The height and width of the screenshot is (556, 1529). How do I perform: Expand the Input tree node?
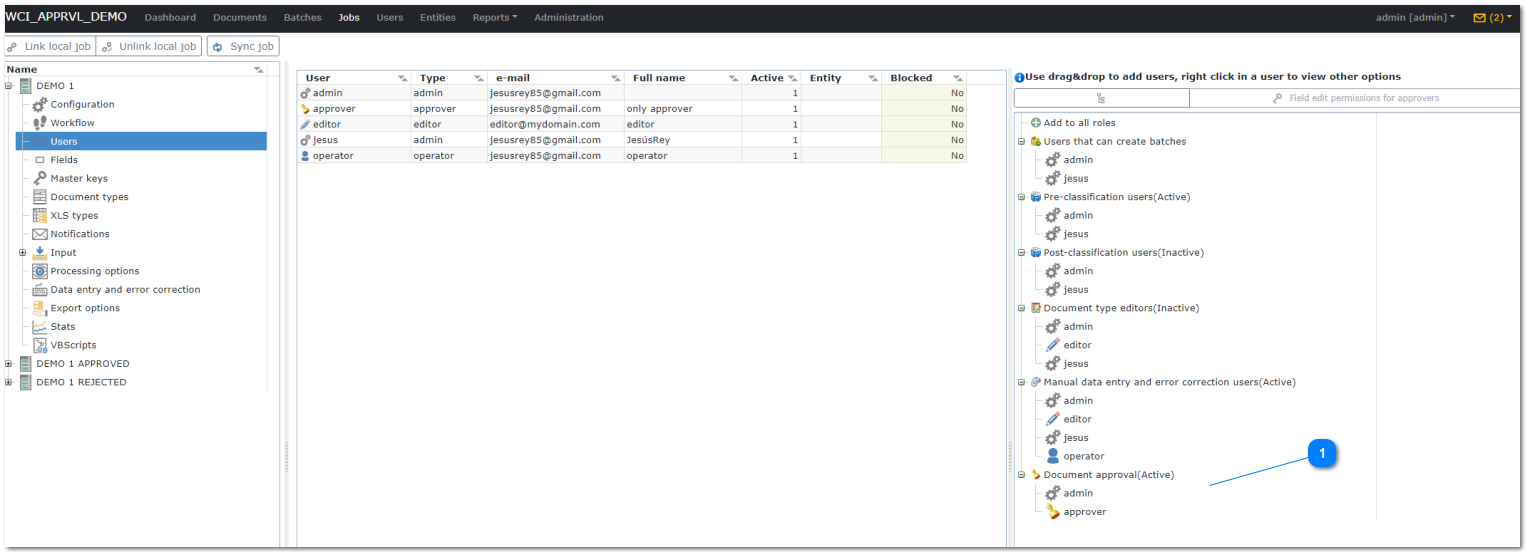coord(23,252)
